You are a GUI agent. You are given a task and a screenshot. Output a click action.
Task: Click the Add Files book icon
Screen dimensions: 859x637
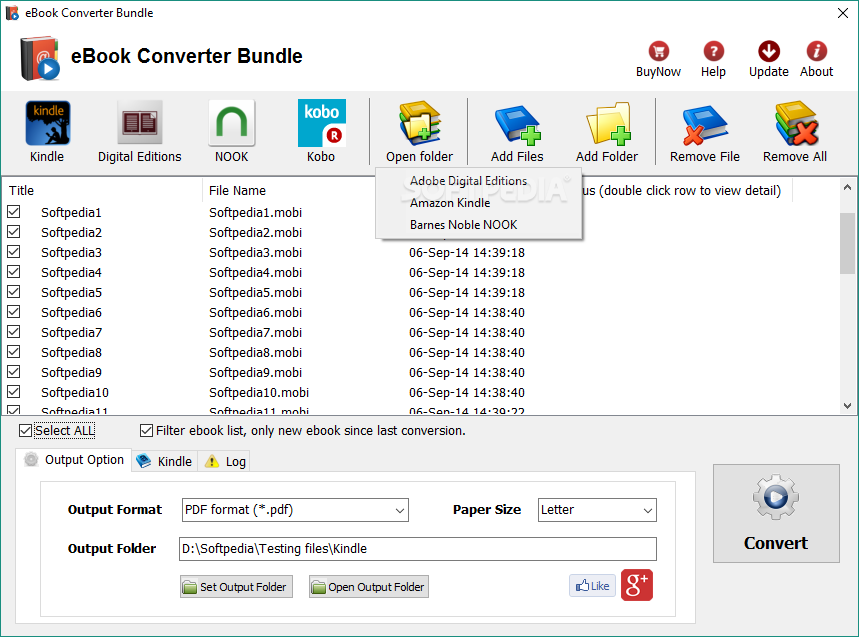click(517, 124)
